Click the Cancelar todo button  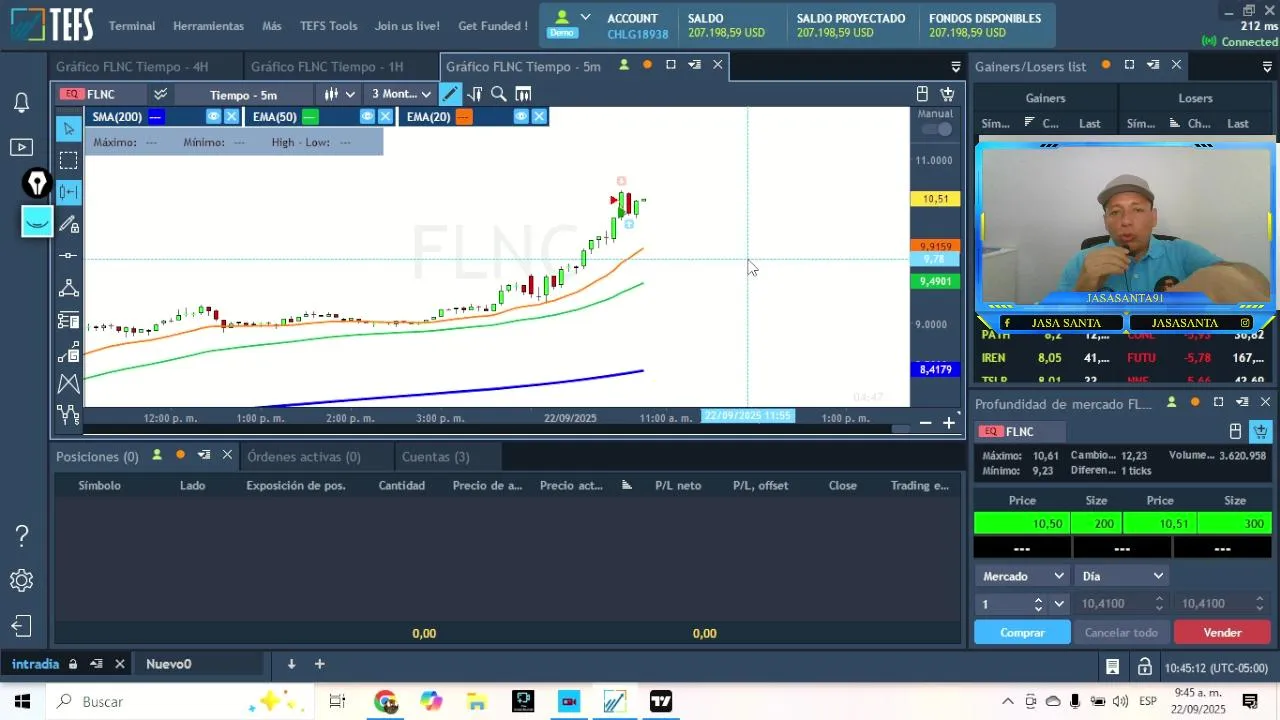1121,633
